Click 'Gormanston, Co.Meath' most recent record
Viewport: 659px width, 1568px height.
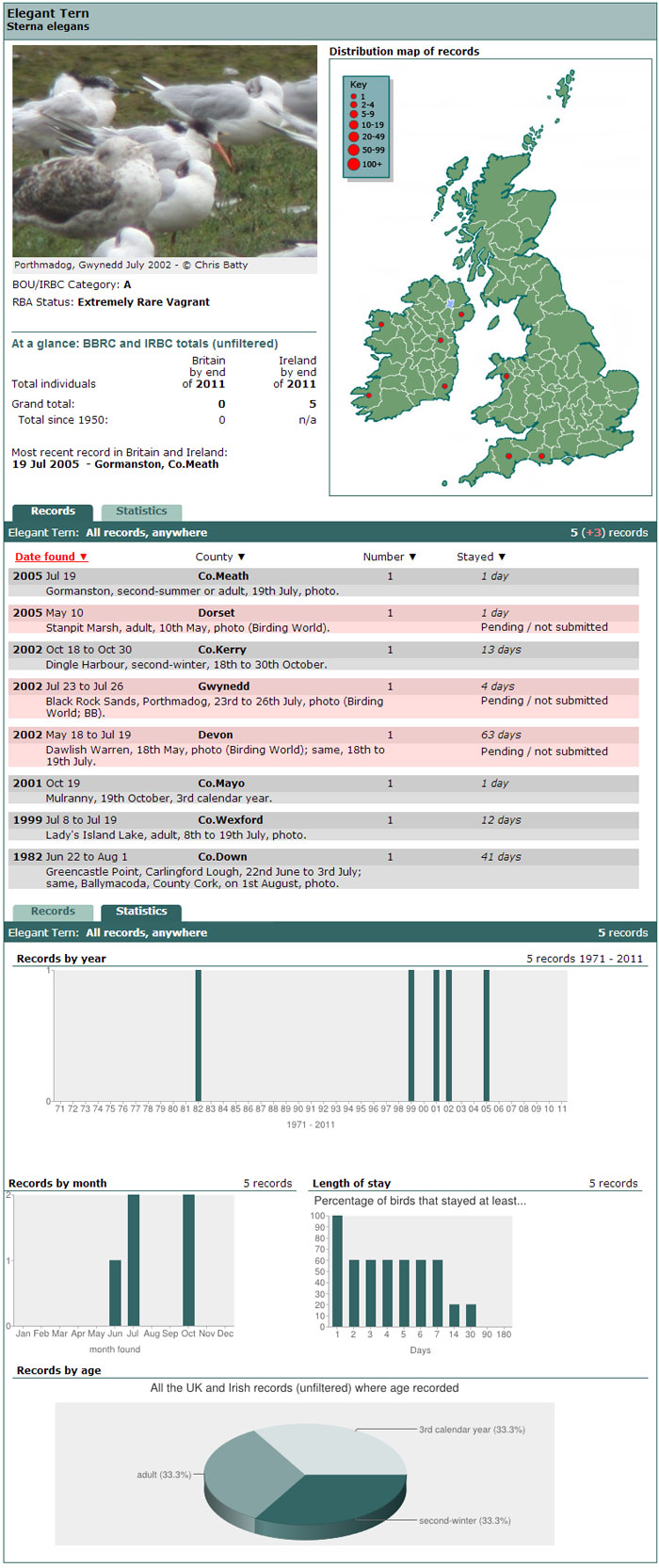tap(156, 464)
